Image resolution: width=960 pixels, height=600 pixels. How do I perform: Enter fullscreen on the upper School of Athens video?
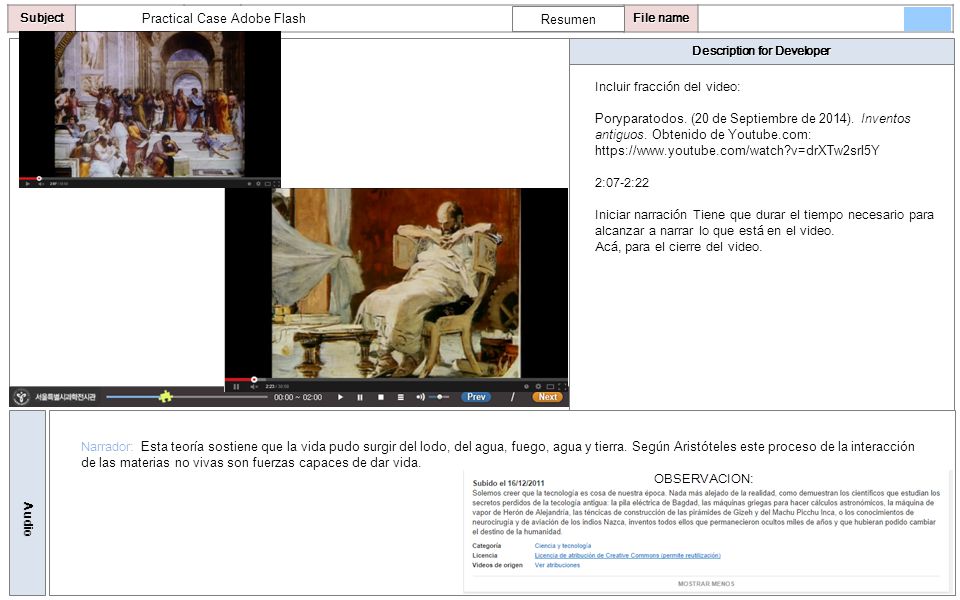point(277,184)
